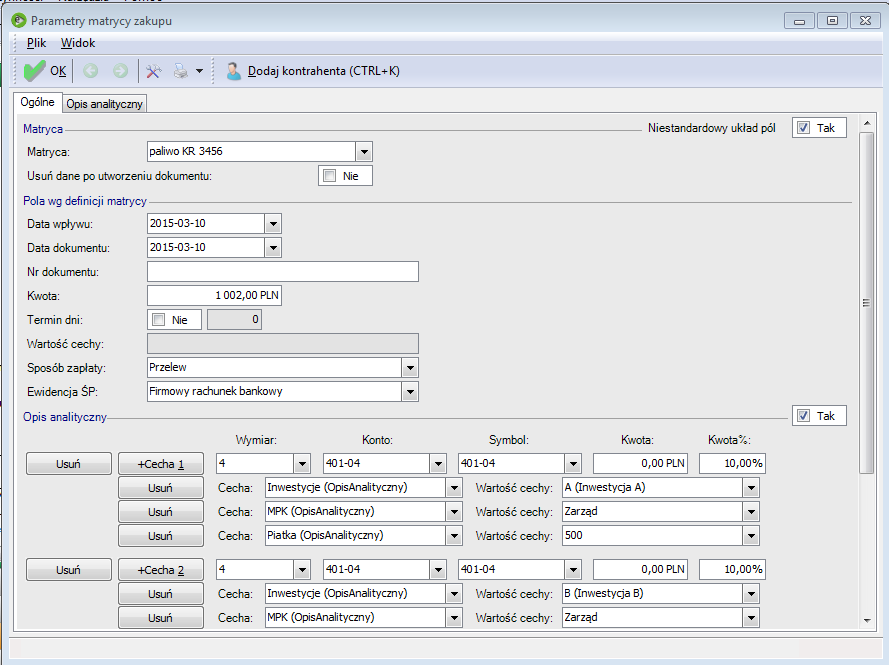Enable the Termin dni checkbox
Image resolution: width=889 pixels, height=665 pixels.
(x=159, y=320)
